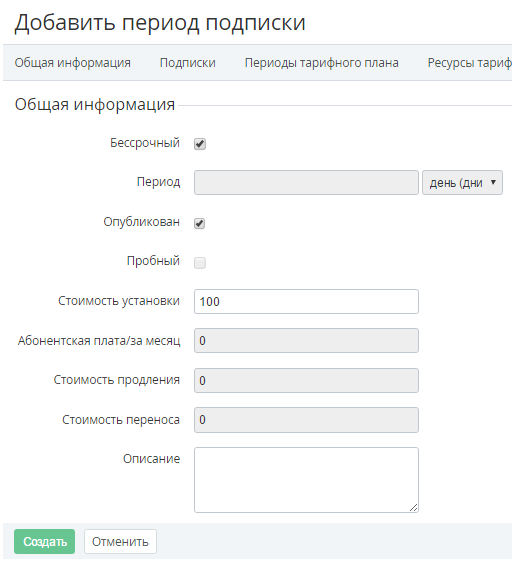Focus the Стоимость установки field

(306, 302)
